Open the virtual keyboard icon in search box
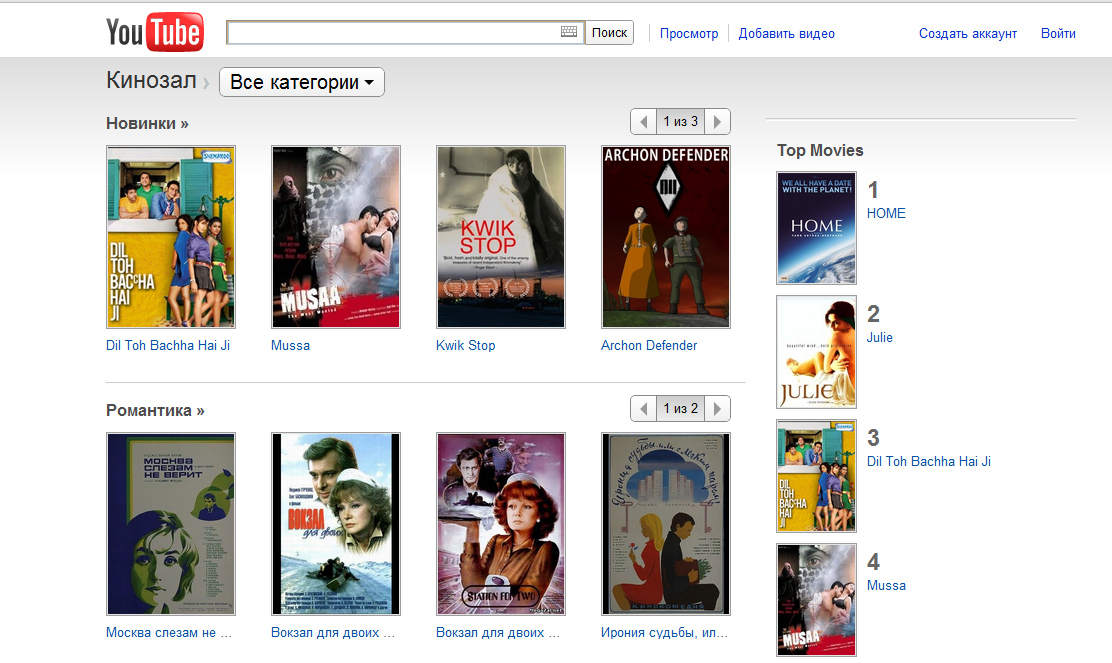1112x663 pixels. [x=569, y=32]
